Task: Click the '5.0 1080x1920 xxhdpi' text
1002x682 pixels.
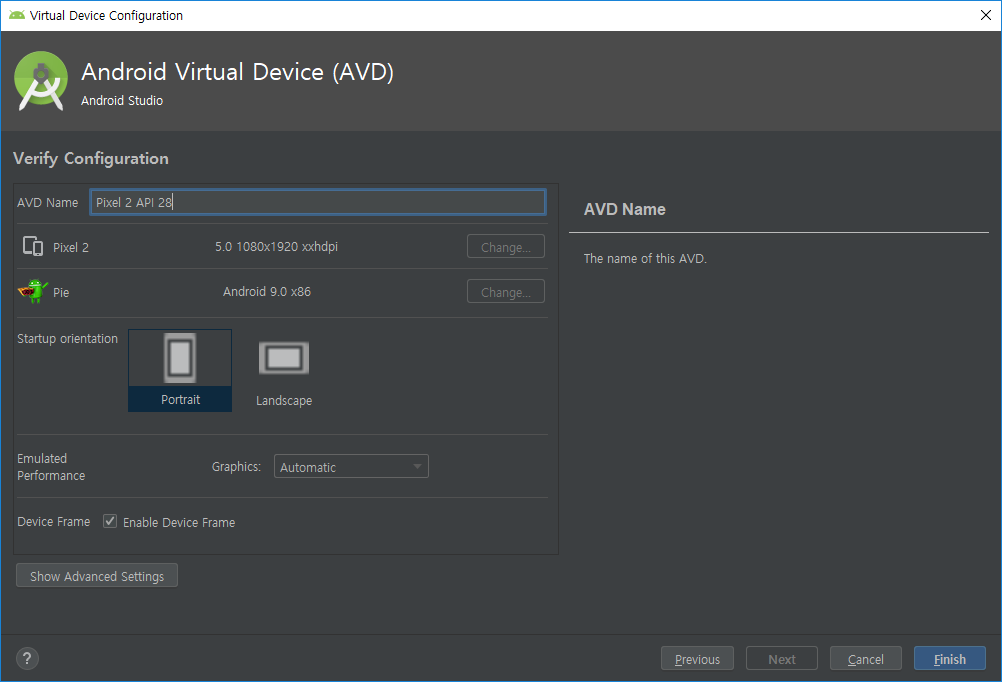Action: click(x=276, y=247)
